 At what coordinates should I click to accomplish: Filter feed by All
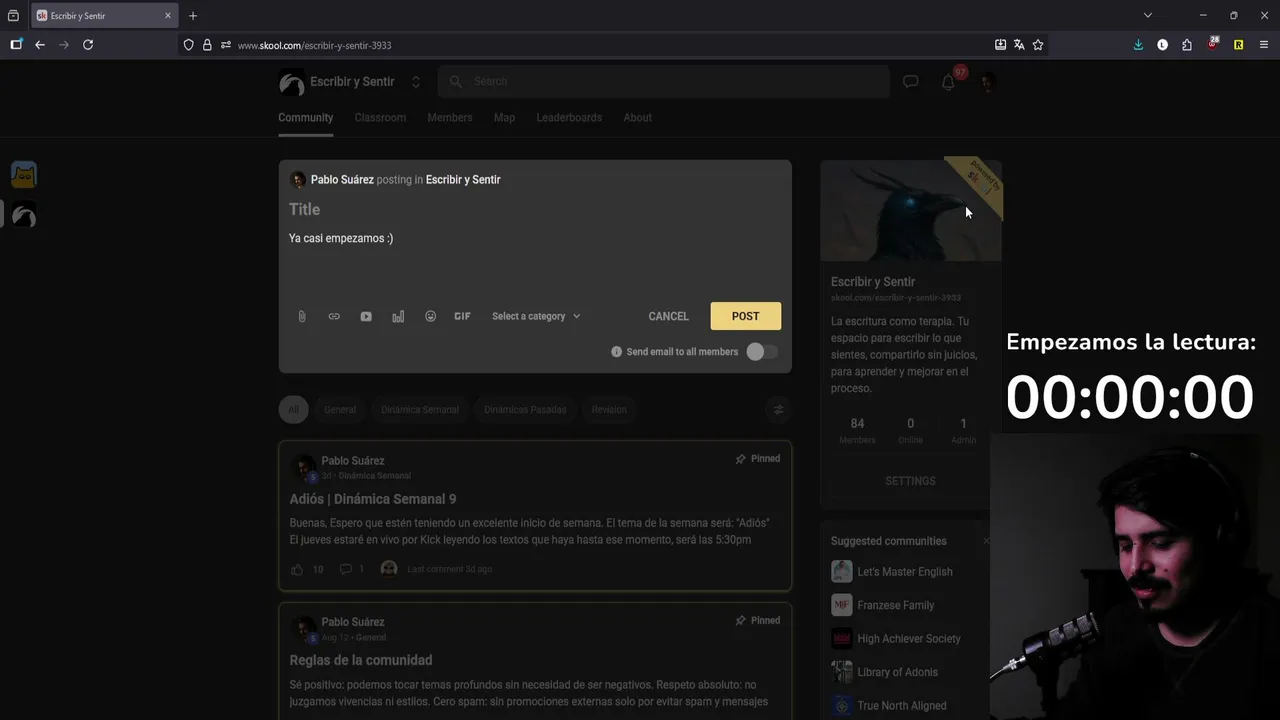tap(294, 409)
